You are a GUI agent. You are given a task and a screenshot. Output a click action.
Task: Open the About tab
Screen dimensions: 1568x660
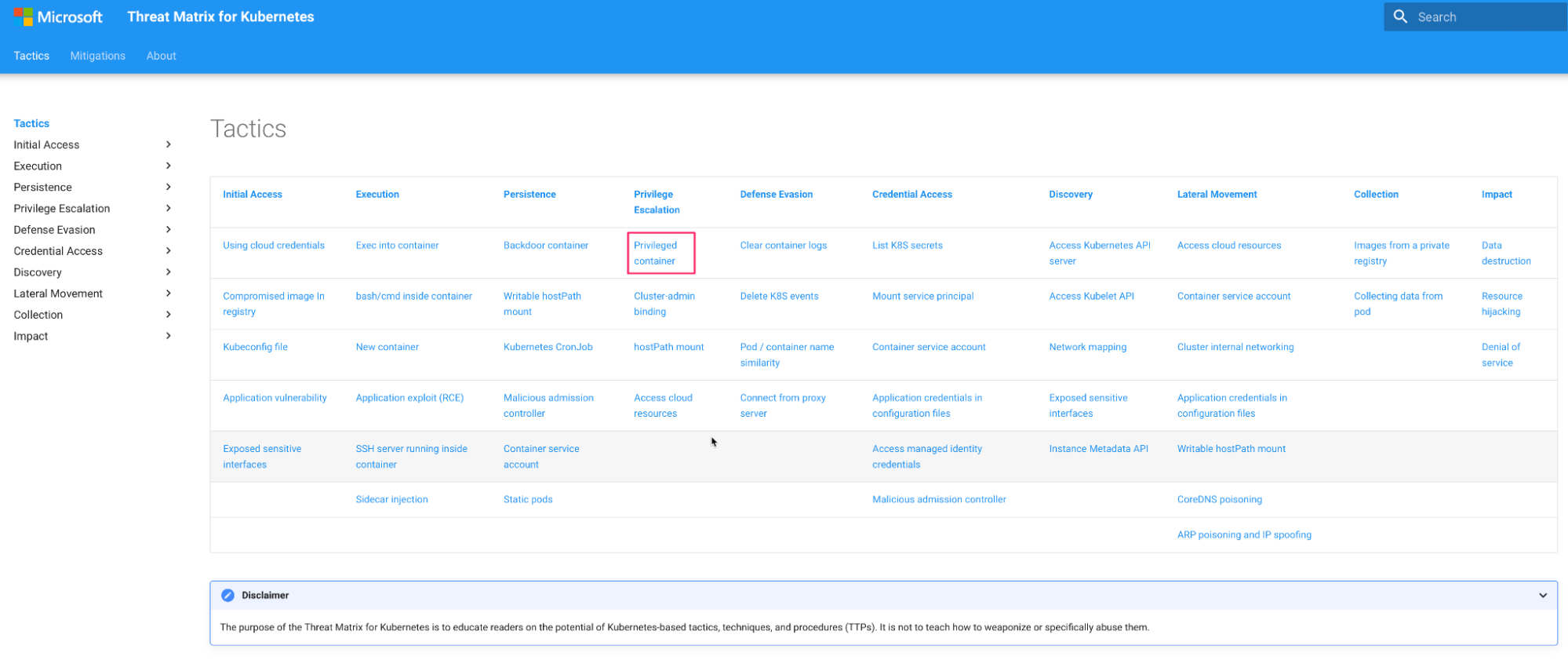tap(161, 56)
